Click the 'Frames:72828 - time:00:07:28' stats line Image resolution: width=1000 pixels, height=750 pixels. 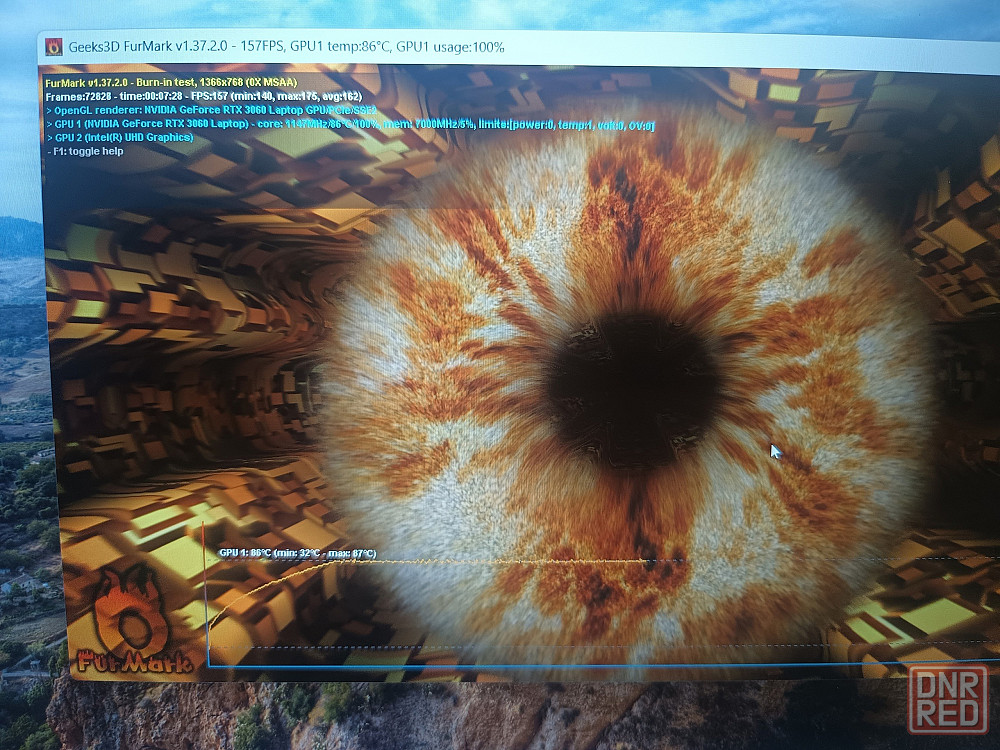[203, 96]
